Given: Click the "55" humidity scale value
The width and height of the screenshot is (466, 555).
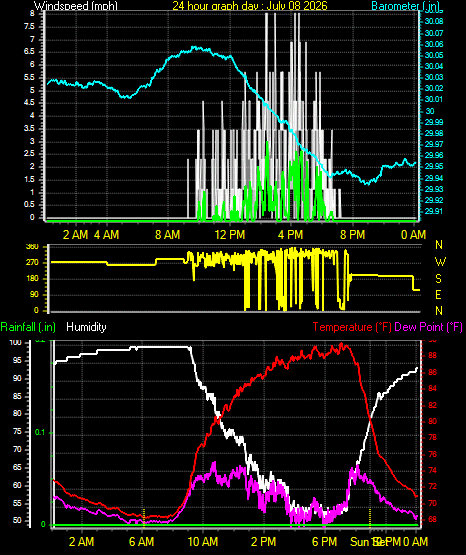Looking at the screenshot, I should [x=17, y=503].
